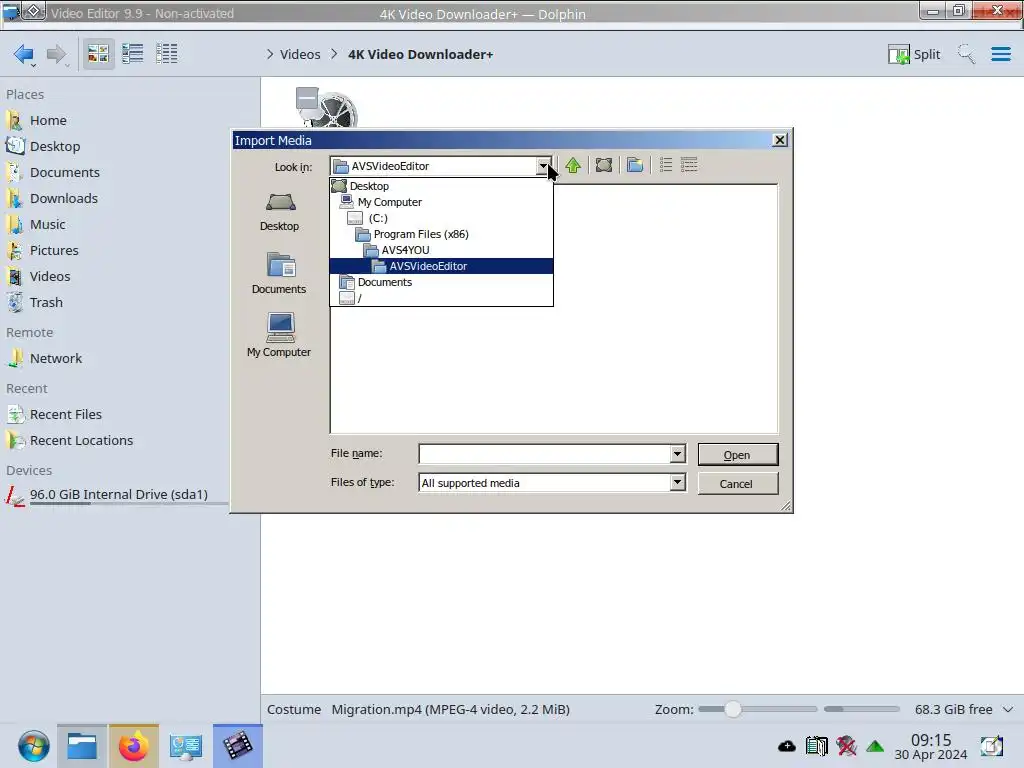
Task: Open Desktop shortcut in Import Media sidebar
Action: coord(280,213)
